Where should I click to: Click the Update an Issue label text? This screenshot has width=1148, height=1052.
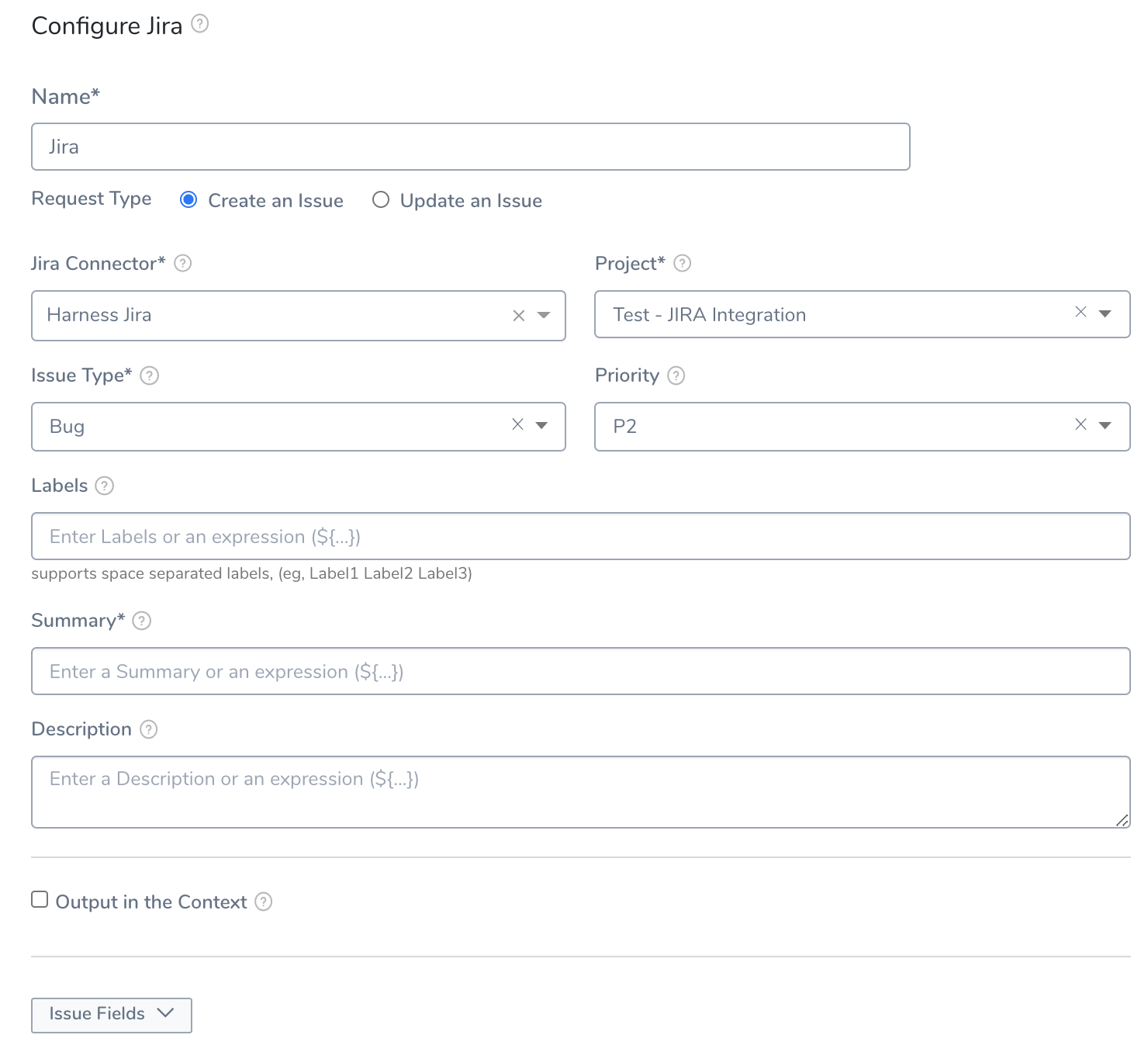point(471,201)
